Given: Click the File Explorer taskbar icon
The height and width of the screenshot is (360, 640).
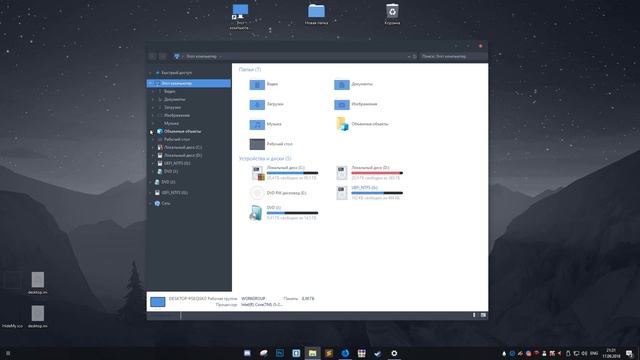Looking at the screenshot, I should [x=313, y=353].
